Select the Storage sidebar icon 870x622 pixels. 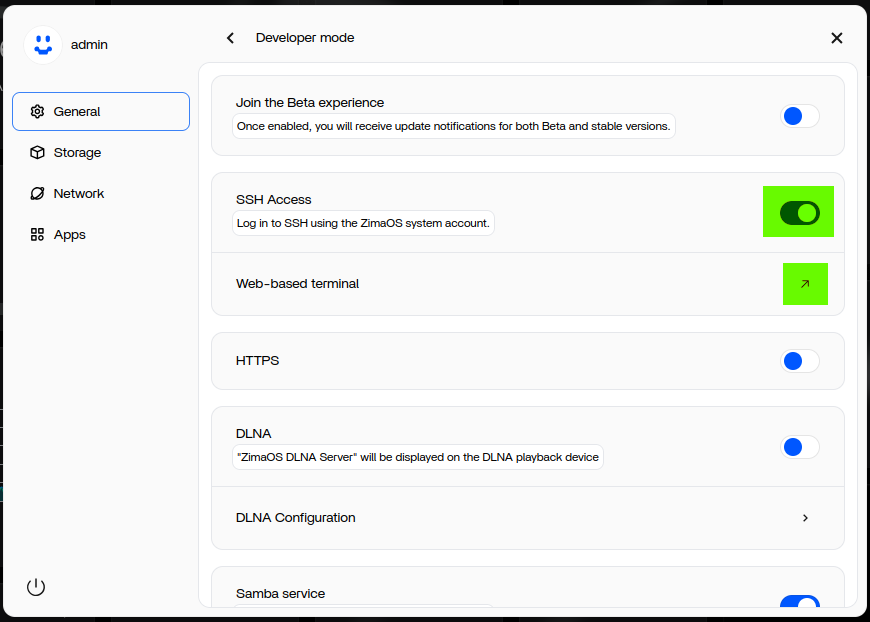38,152
